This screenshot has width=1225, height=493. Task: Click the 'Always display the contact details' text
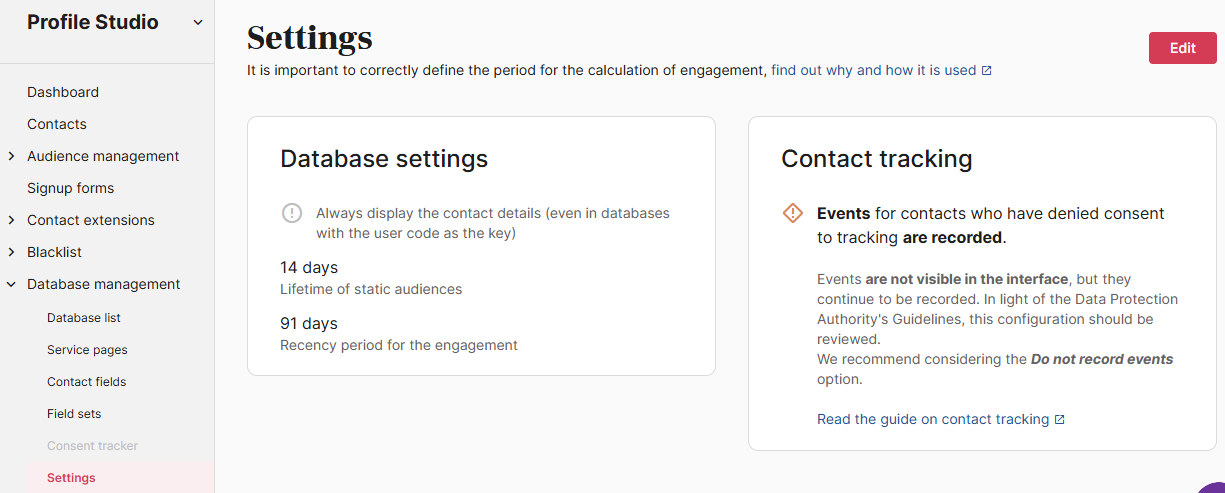coord(493,223)
